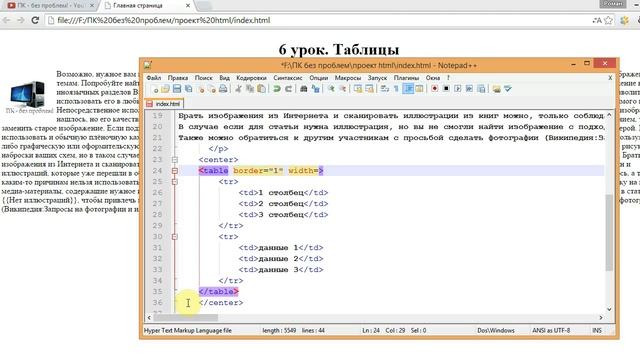Open the Запуск menu
Viewport: 640px width, 360px height.
(x=377, y=78)
